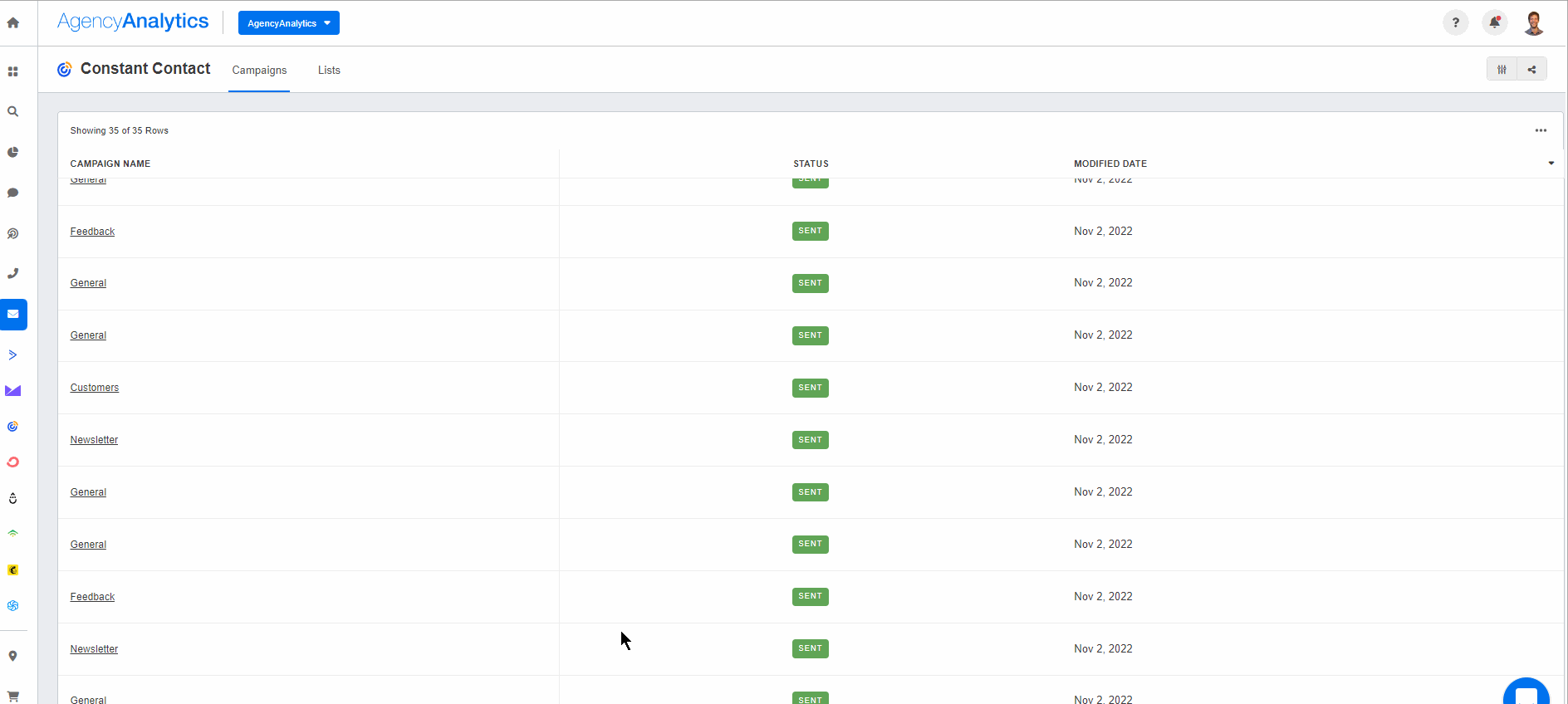Click the AgencyAnalytics logo
The image size is (1568, 704).
click(133, 22)
